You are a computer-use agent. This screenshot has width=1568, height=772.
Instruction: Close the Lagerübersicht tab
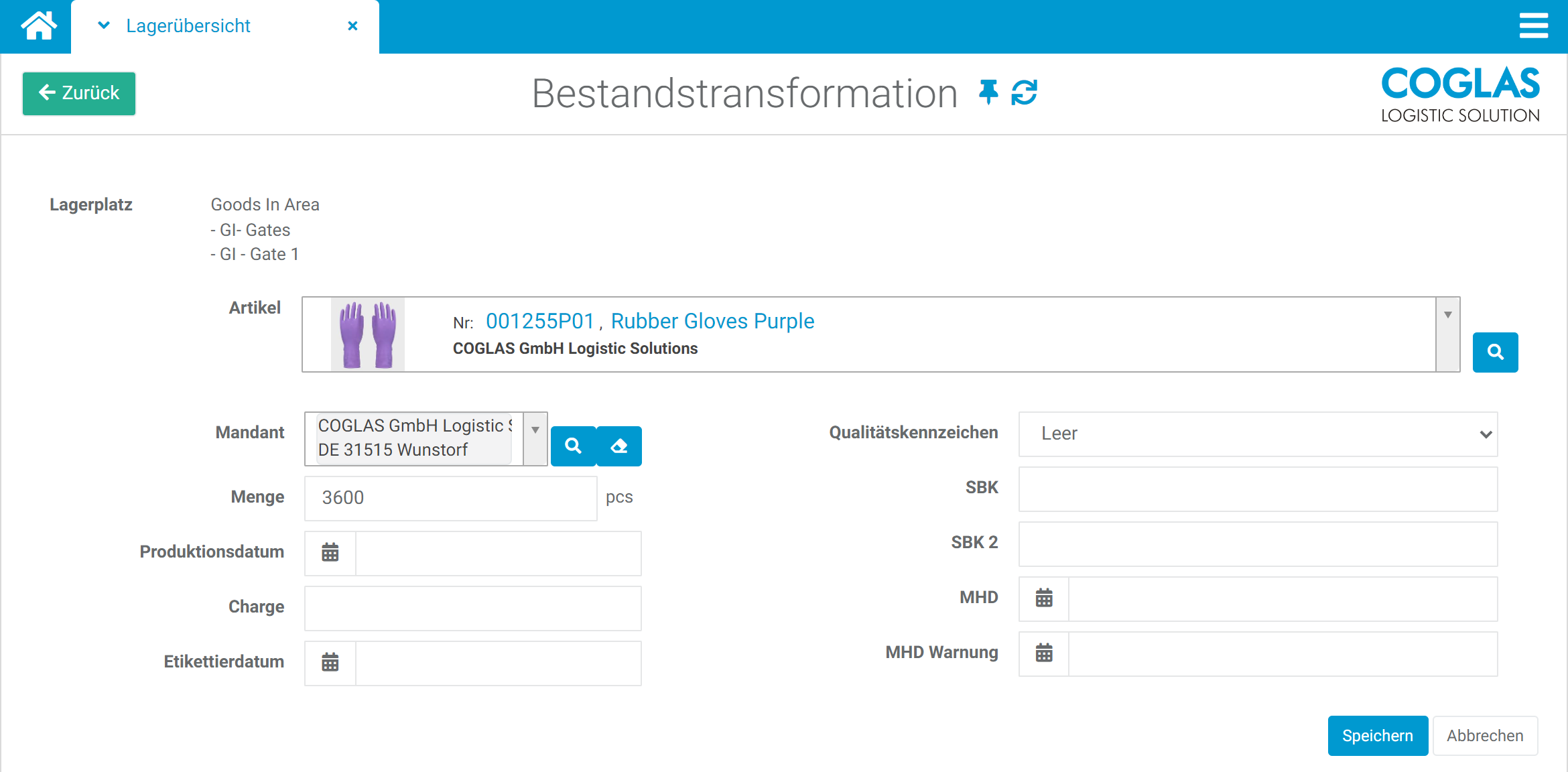pyautogui.click(x=353, y=26)
